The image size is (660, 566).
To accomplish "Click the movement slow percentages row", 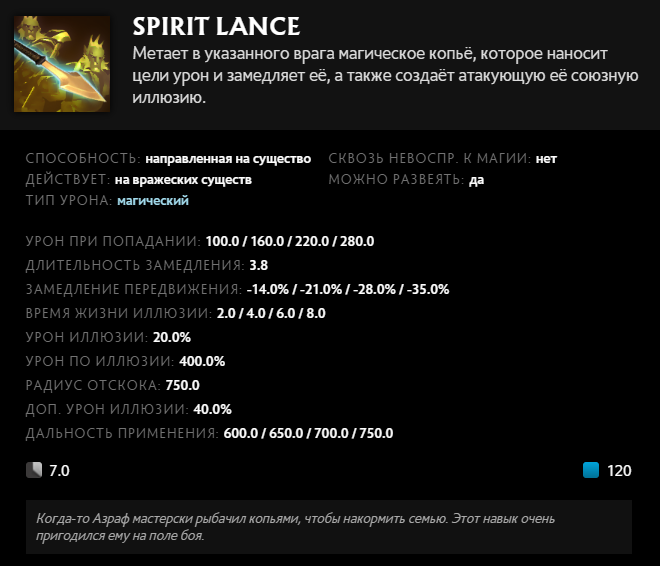I will tap(347, 289).
